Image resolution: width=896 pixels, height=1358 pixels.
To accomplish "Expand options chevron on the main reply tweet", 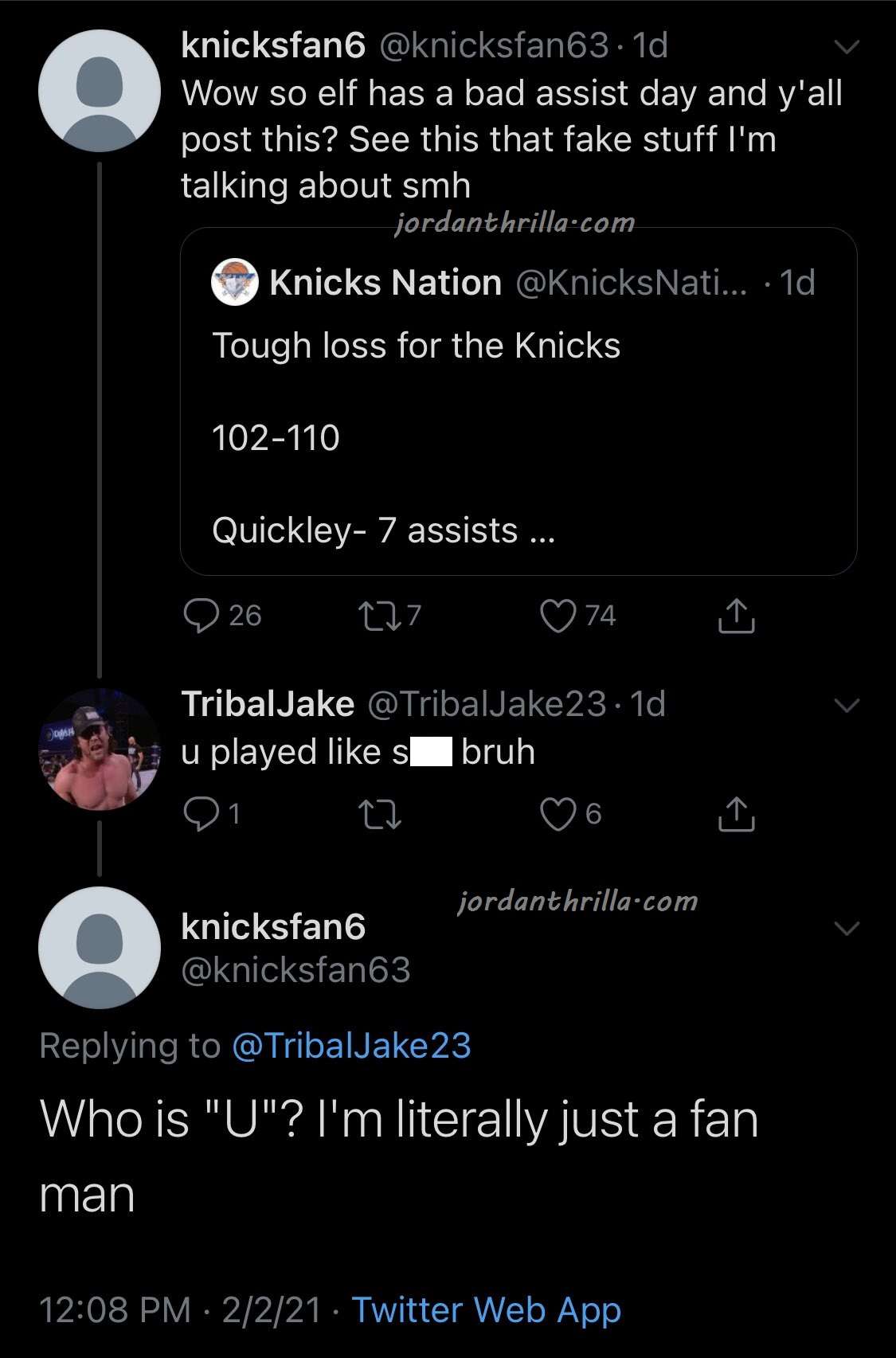I will pyautogui.click(x=846, y=928).
